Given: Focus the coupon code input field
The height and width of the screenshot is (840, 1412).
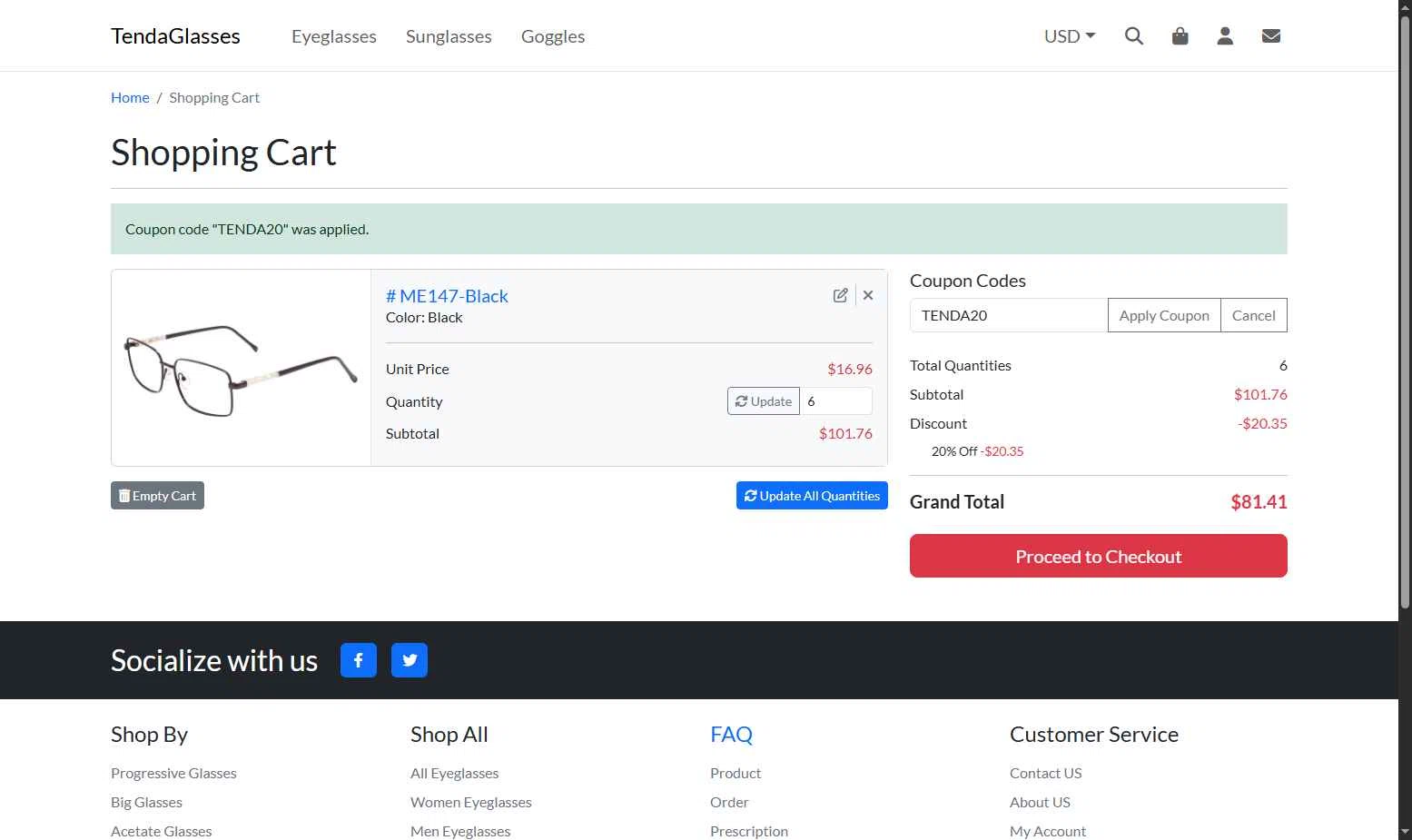Looking at the screenshot, I should [x=1009, y=315].
